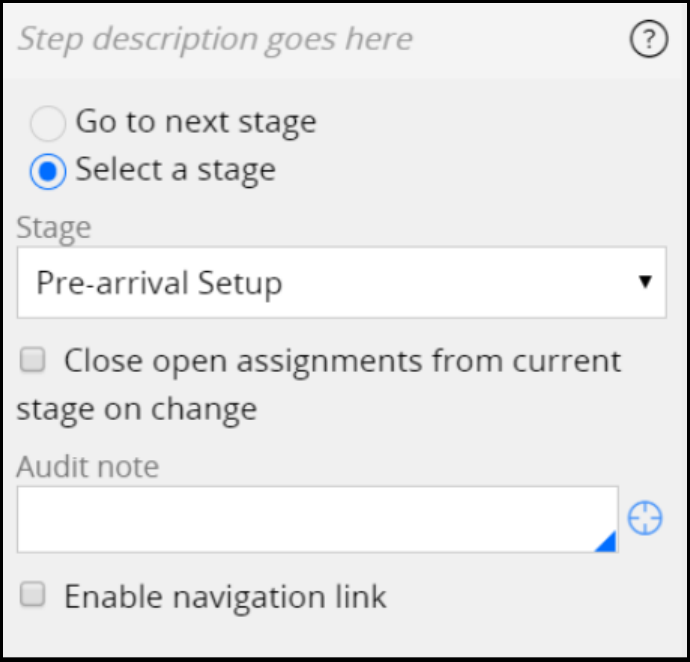Screen dimensions: 690x662
Task: Click the Close open assignments label text
Action: [342, 361]
